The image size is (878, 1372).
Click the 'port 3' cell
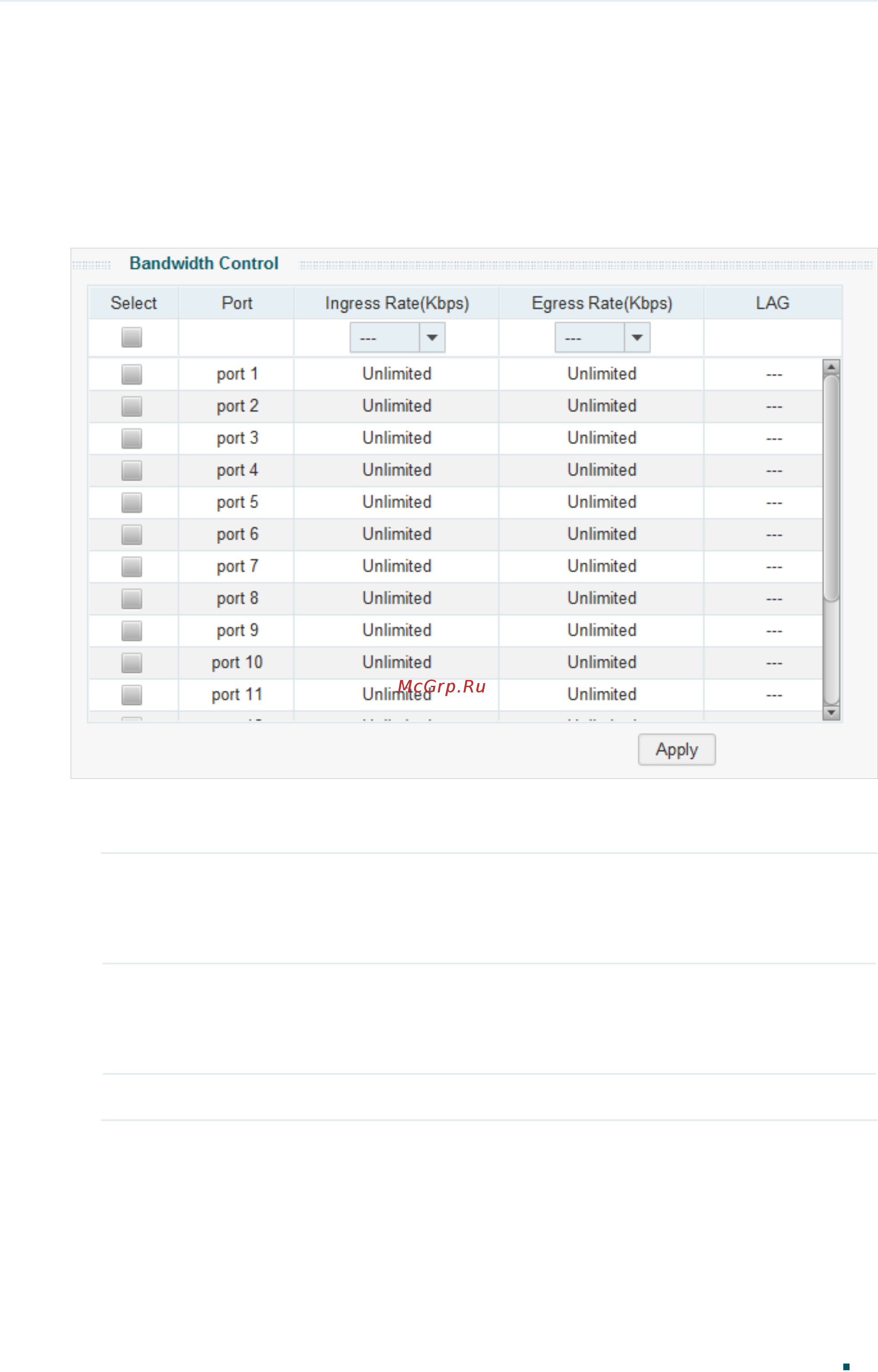click(237, 438)
